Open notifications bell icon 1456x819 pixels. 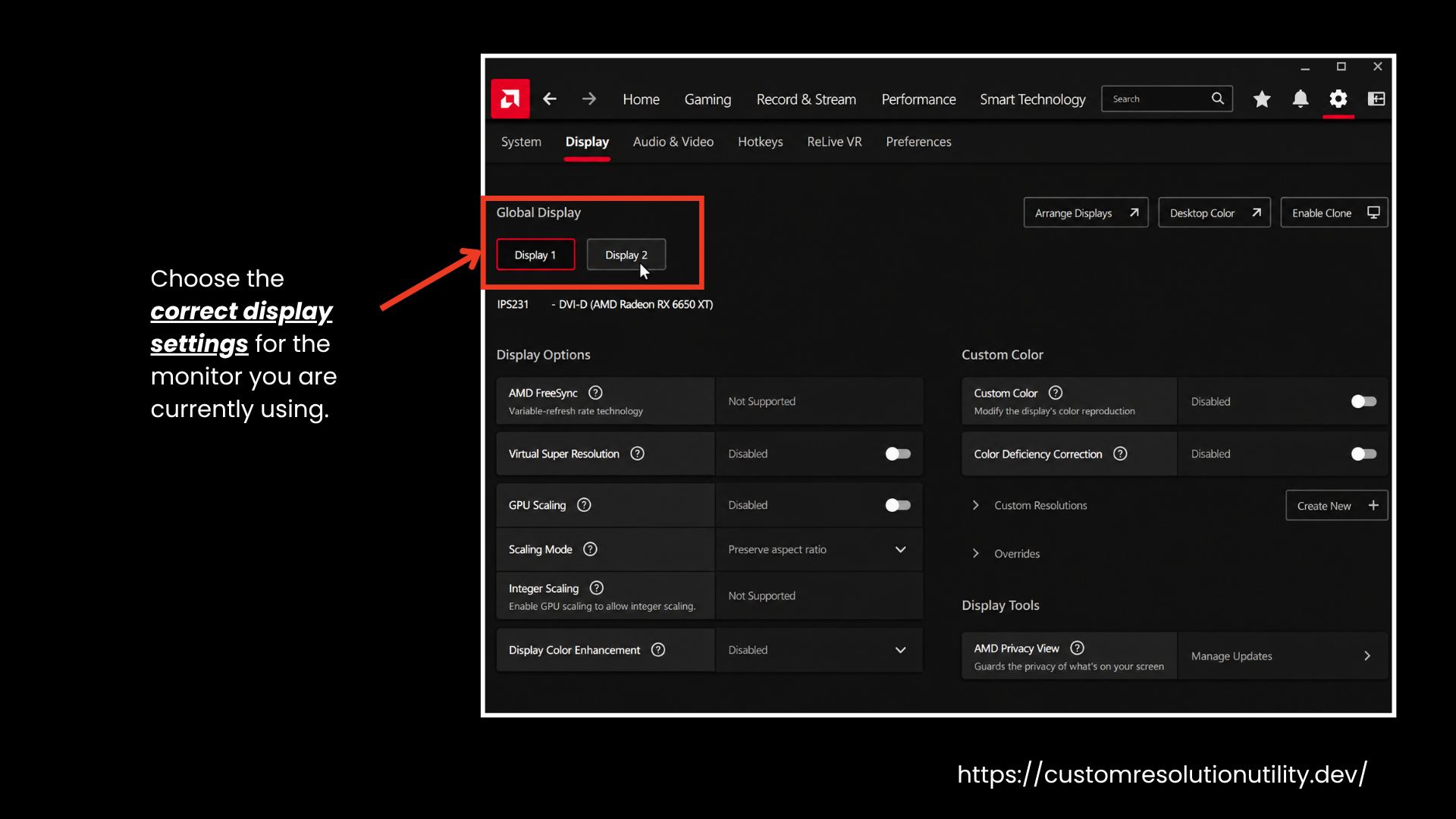[x=1301, y=99]
